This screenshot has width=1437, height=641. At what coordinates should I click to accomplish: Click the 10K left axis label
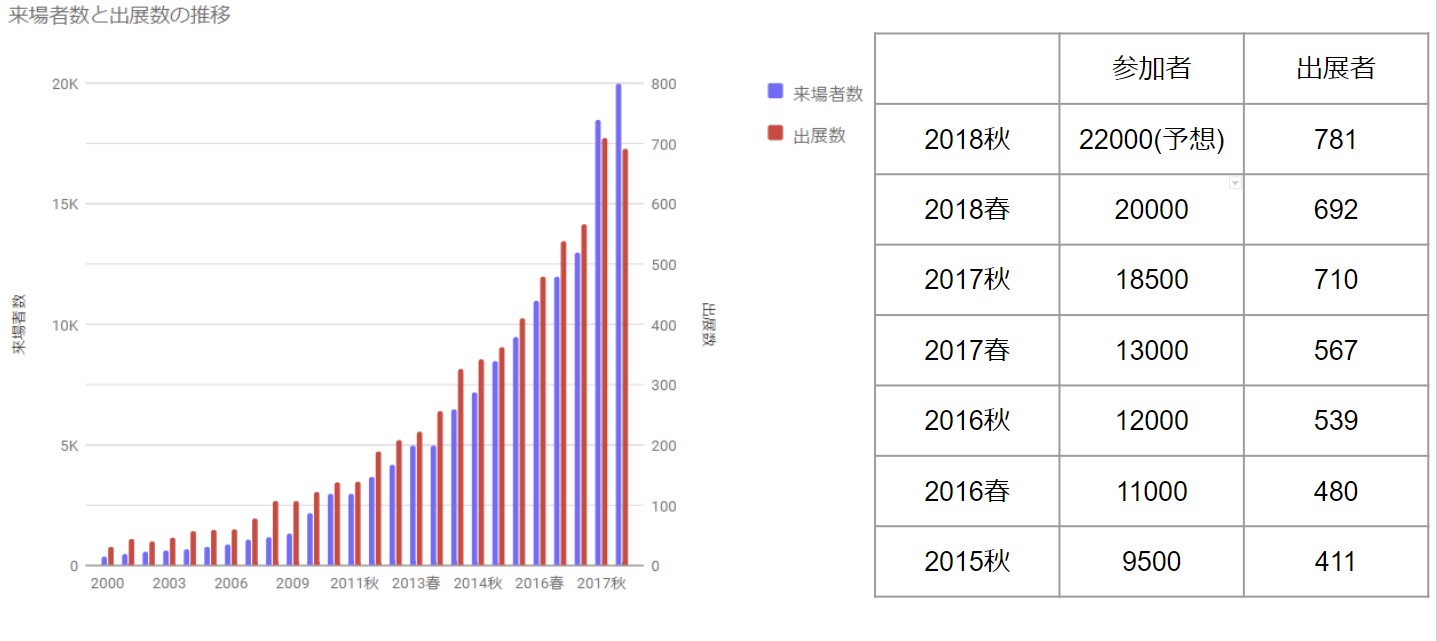click(65, 325)
